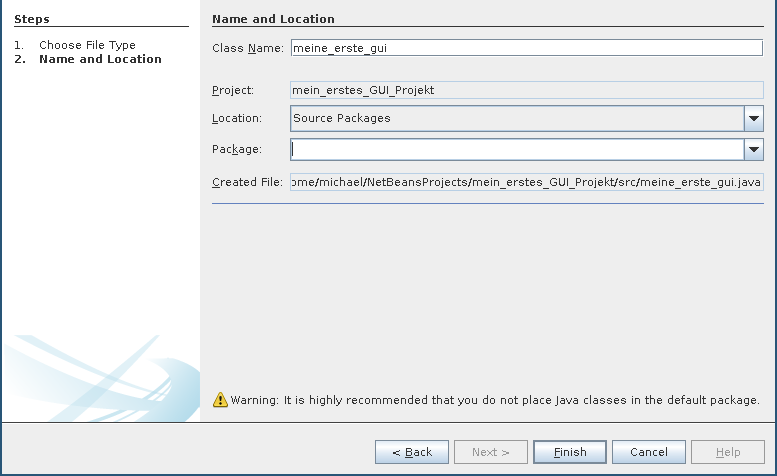Screen dimensions: 777x476
Task: Click the Created File label
Action: click(247, 182)
